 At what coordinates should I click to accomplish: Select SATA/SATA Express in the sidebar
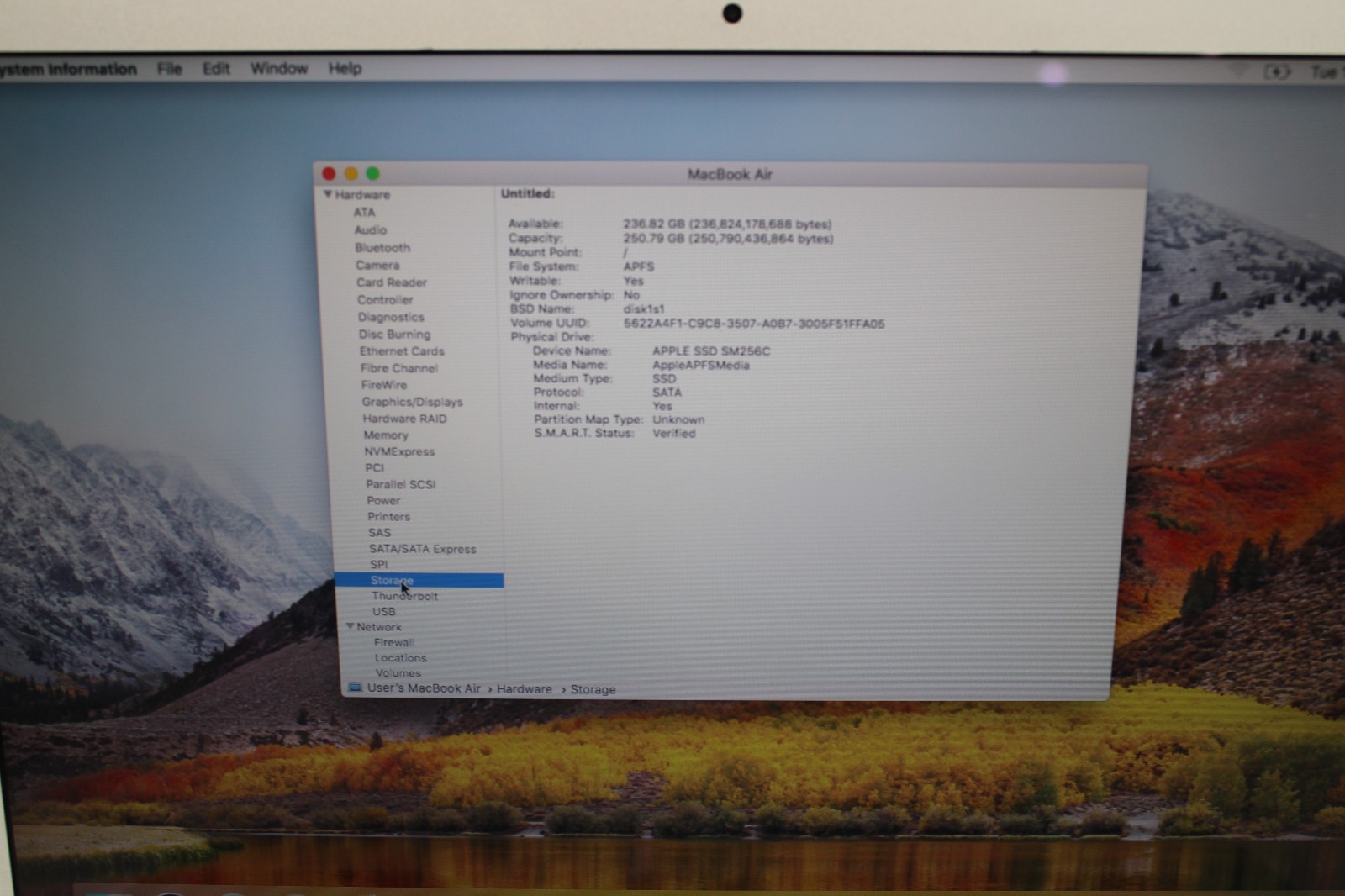423,549
